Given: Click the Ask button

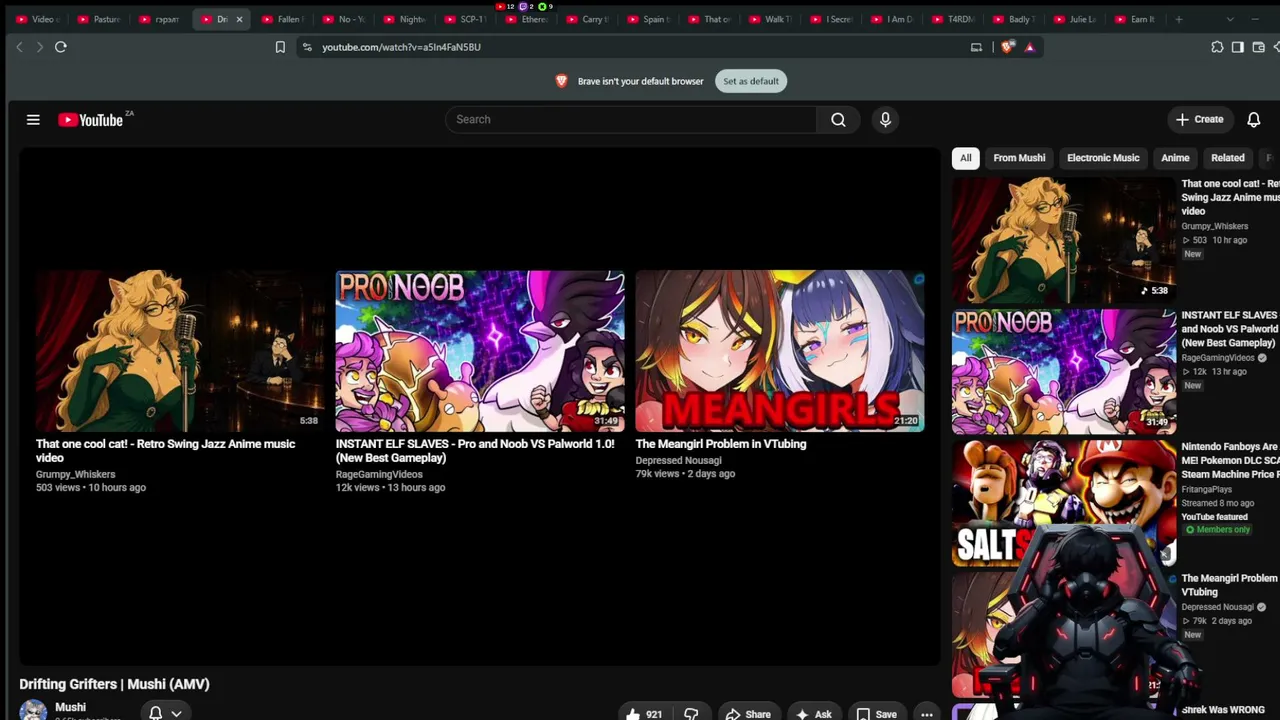Looking at the screenshot, I should tap(814, 714).
